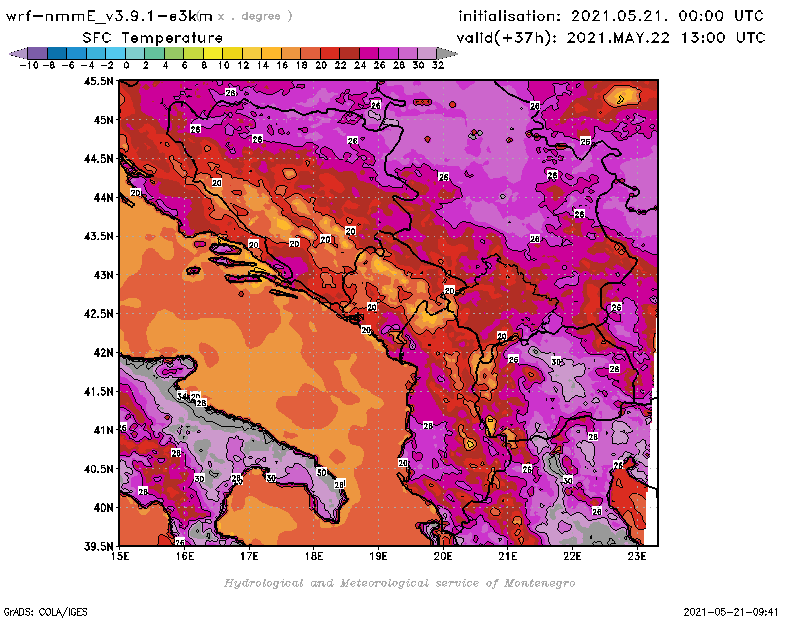Pick the legend swatch between 28 and 30
This screenshot has width=800, height=618.
[x=407, y=53]
